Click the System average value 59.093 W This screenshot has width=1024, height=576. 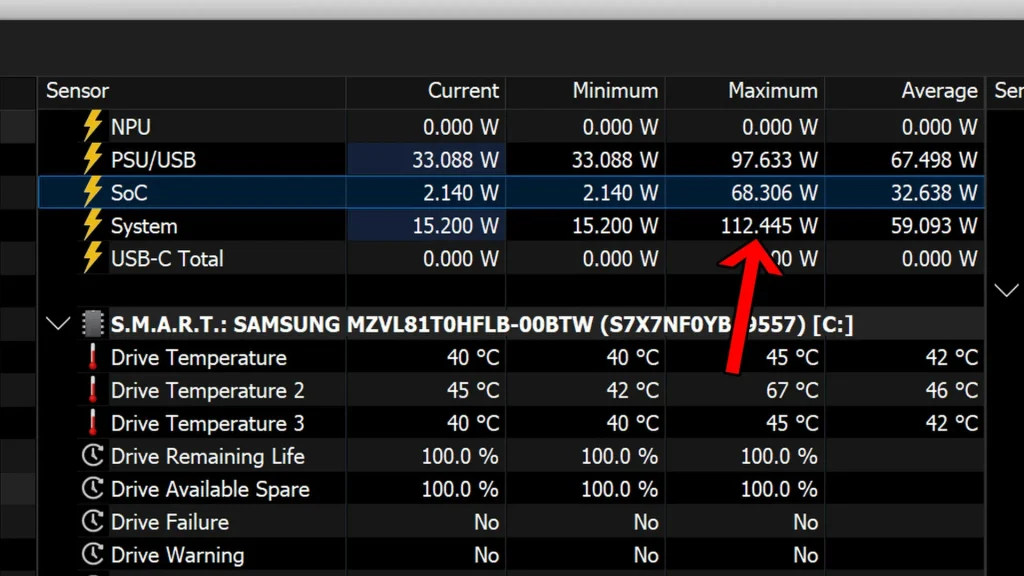coord(934,226)
